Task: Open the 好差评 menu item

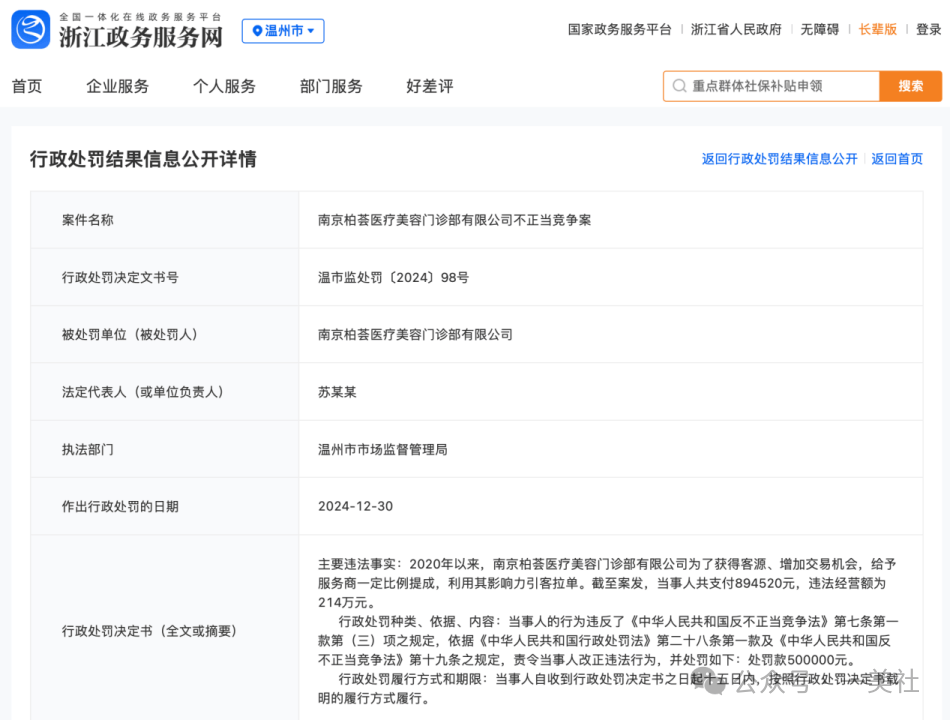Action: coord(430,86)
